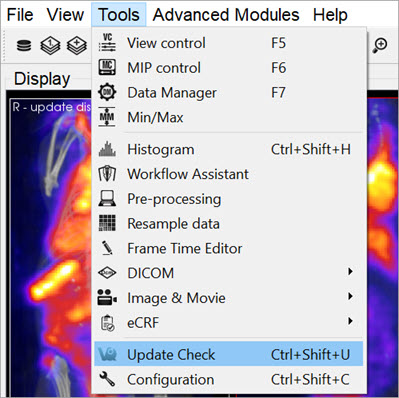
Task: Choose Configuration from Tools menu
Action: [x=229, y=379]
